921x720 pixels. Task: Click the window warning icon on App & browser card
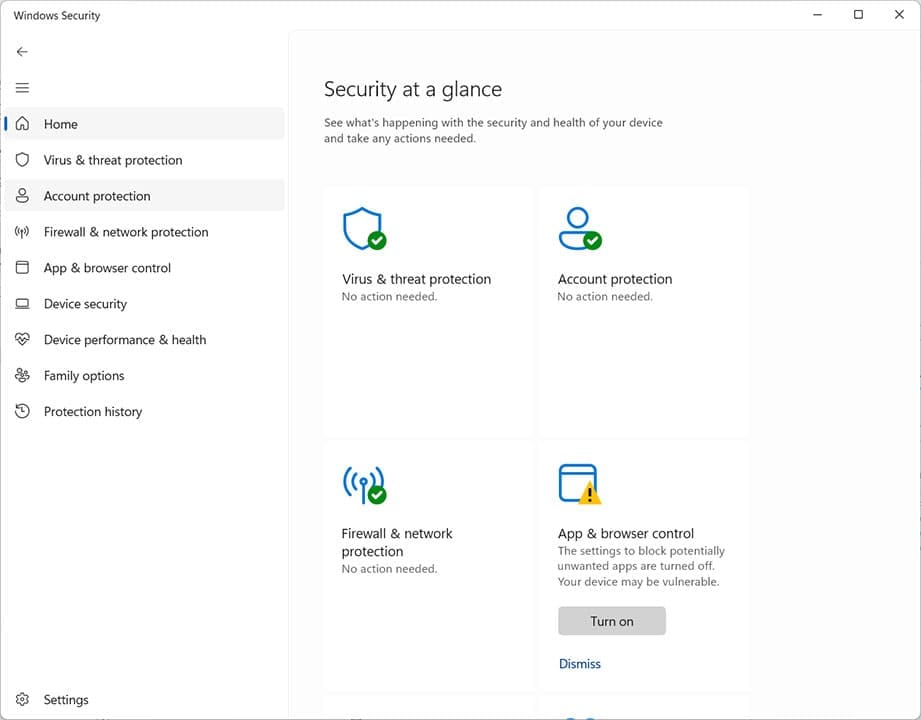point(580,485)
